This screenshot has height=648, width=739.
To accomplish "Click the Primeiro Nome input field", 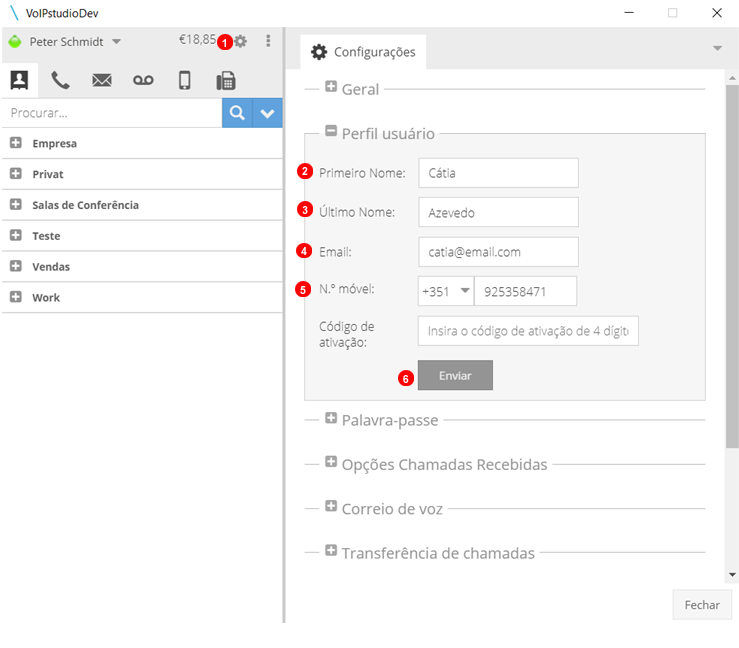I will click(498, 173).
